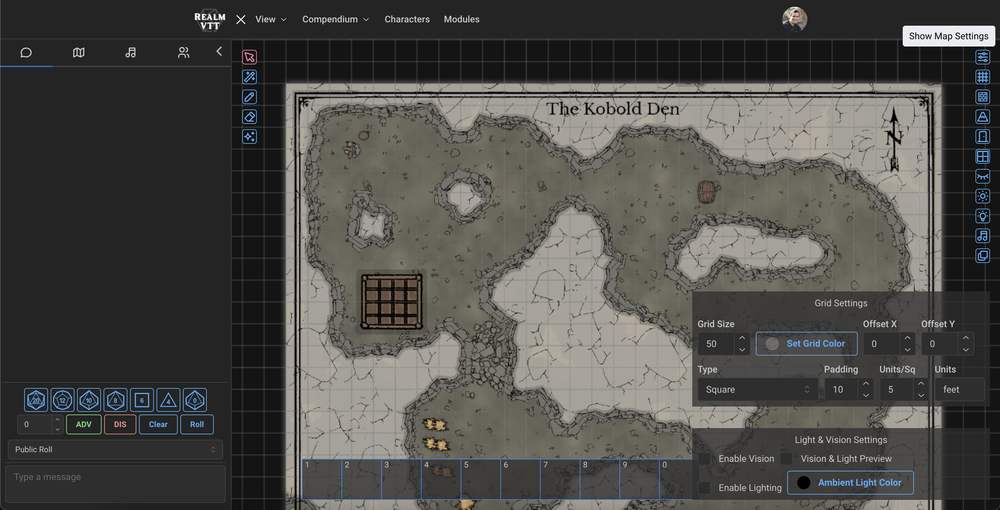Image resolution: width=1000 pixels, height=510 pixels.
Task: Click the ADV advantage button
Action: 83,424
